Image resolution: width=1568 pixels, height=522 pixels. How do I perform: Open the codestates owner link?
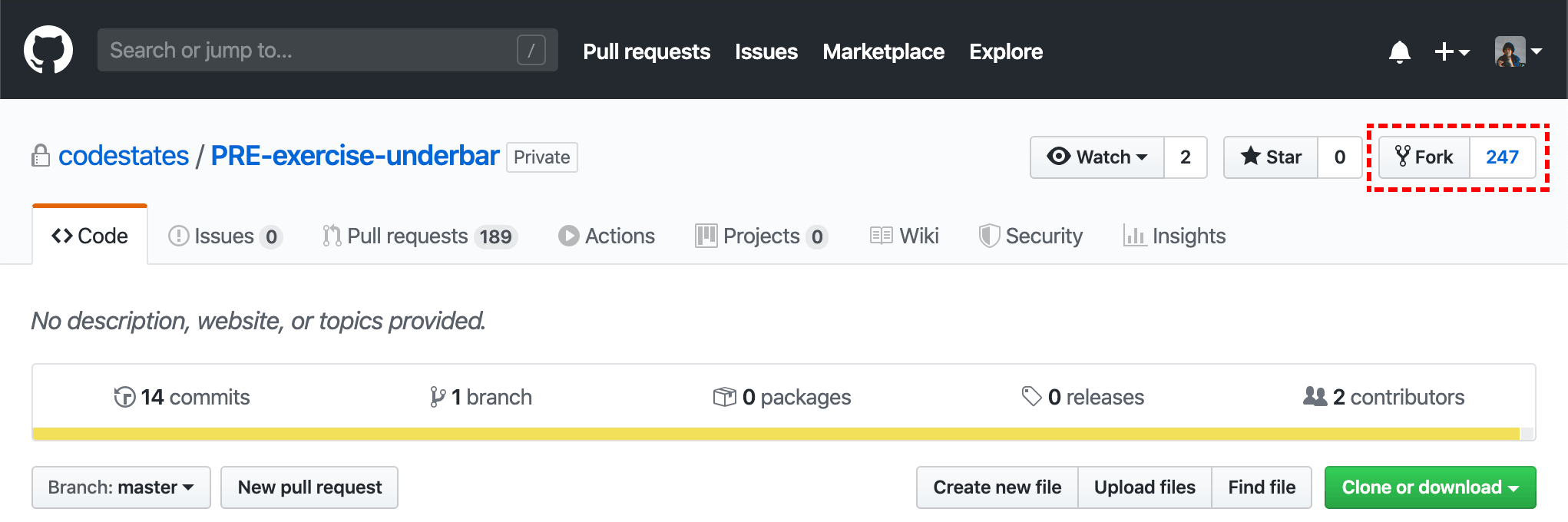[124, 156]
